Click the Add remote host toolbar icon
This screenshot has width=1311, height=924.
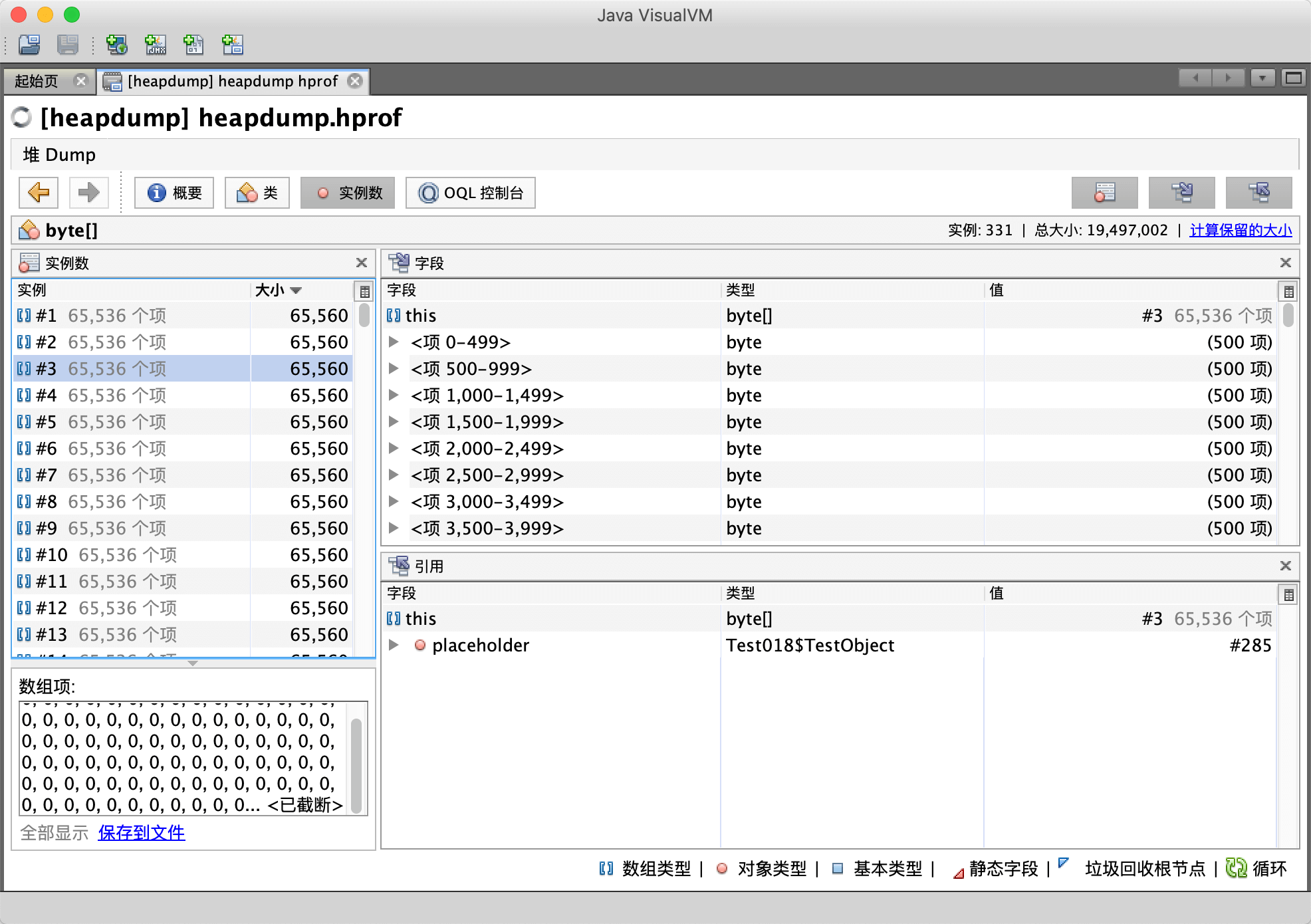tap(117, 45)
